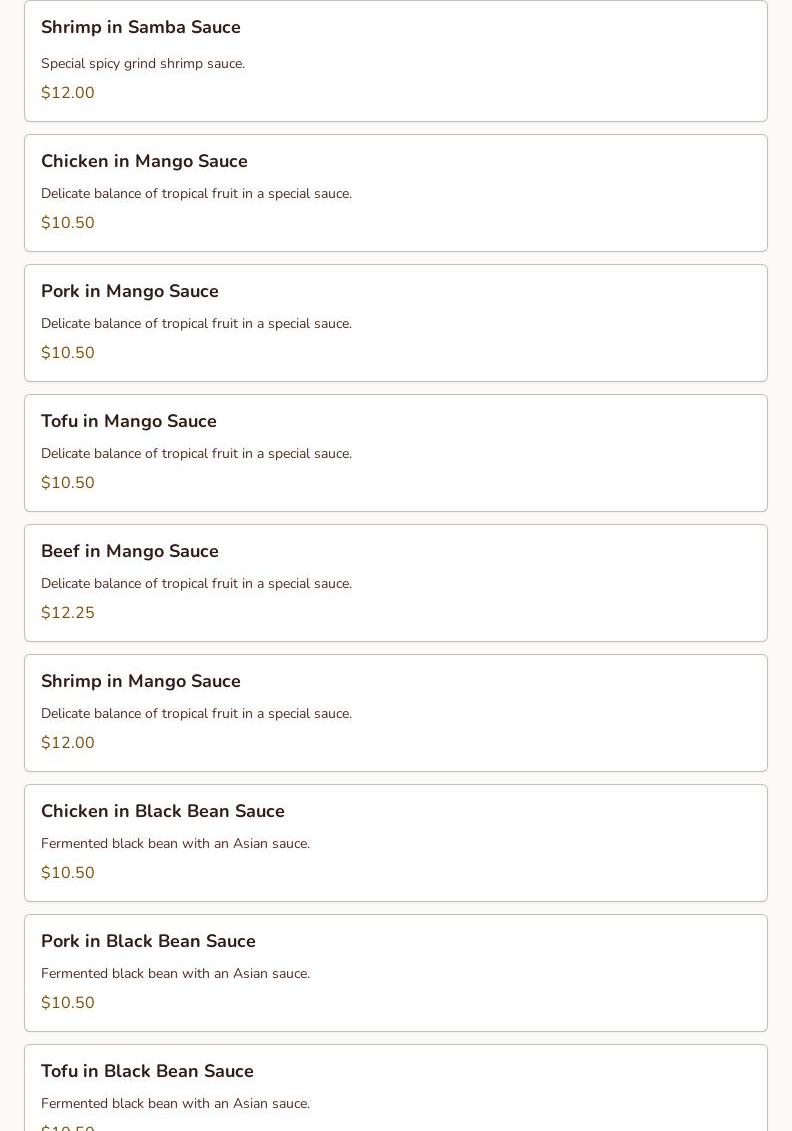The height and width of the screenshot is (1131, 792).
Task: Select the Pork in Mango Sauce price
Action: coord(68,353)
